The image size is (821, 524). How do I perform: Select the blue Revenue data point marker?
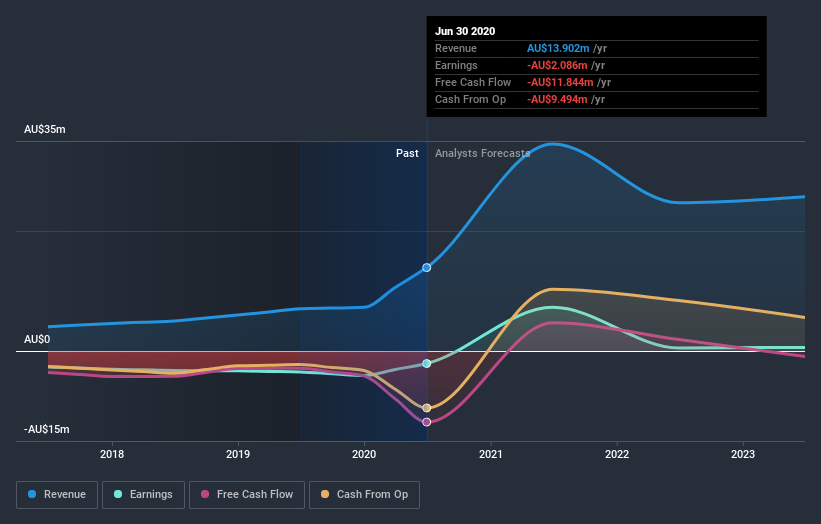tap(427, 267)
